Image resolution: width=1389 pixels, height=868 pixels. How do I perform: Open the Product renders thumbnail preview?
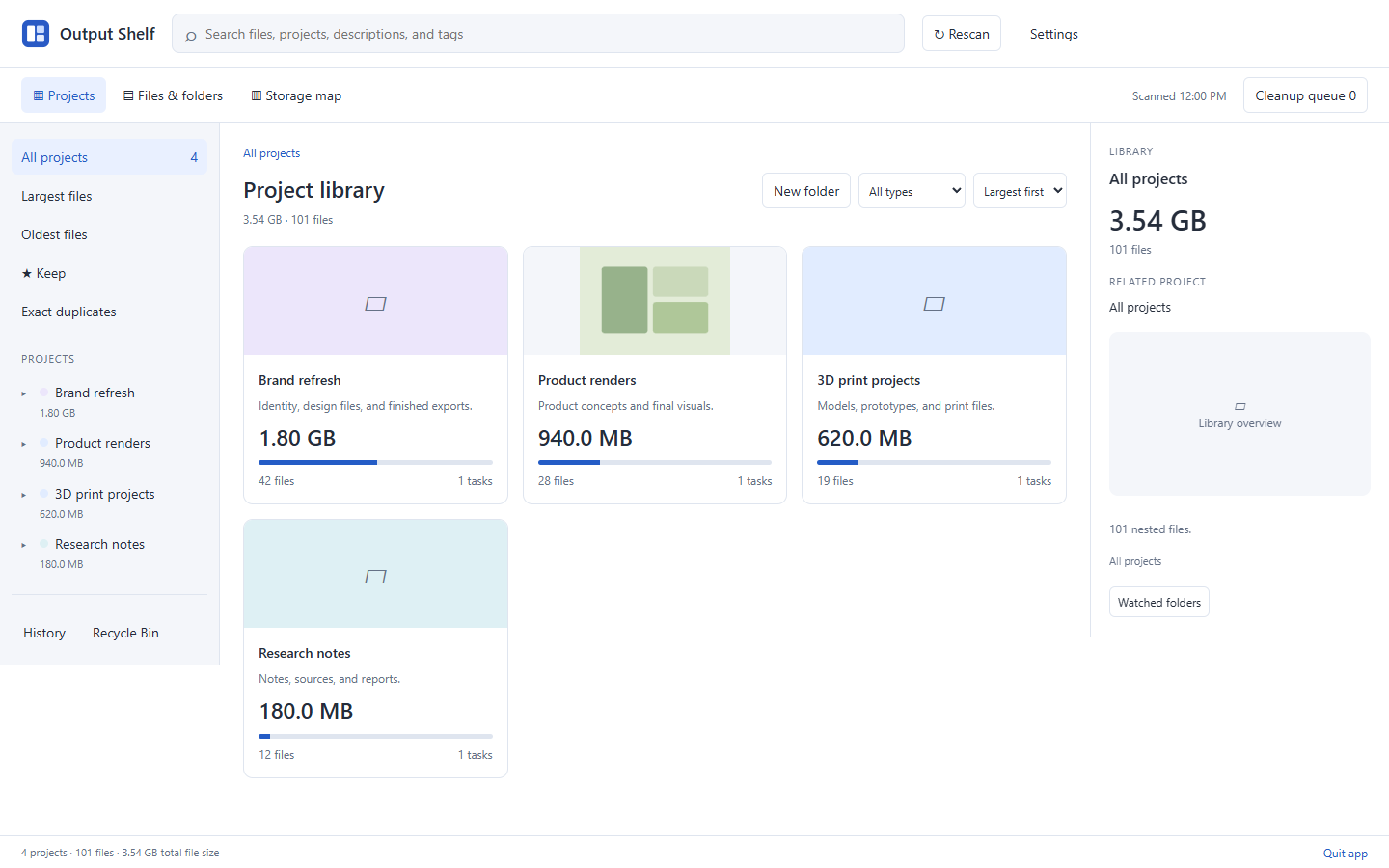tap(655, 301)
